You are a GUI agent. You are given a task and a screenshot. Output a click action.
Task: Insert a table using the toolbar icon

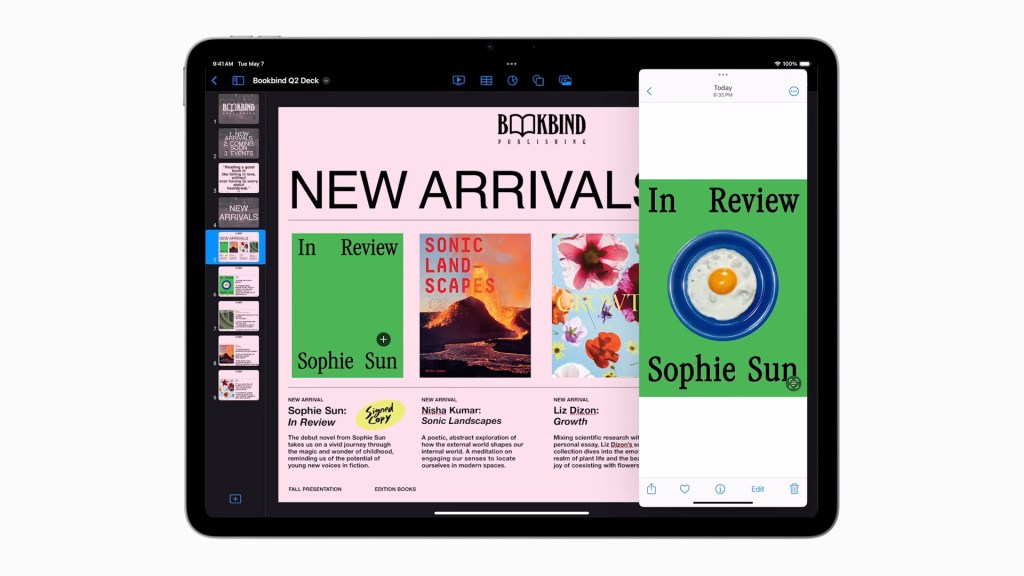[x=486, y=80]
